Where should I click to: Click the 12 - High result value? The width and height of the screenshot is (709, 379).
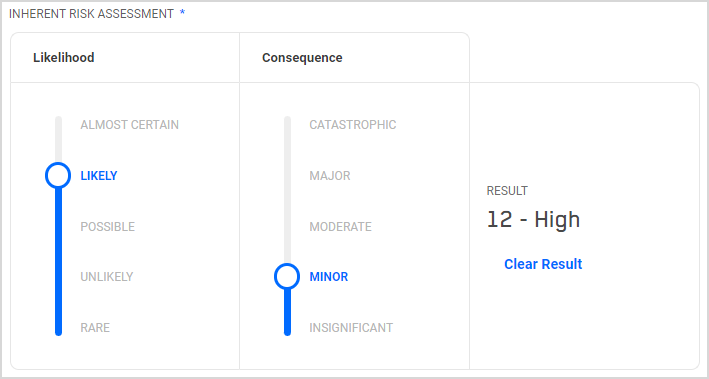[533, 220]
